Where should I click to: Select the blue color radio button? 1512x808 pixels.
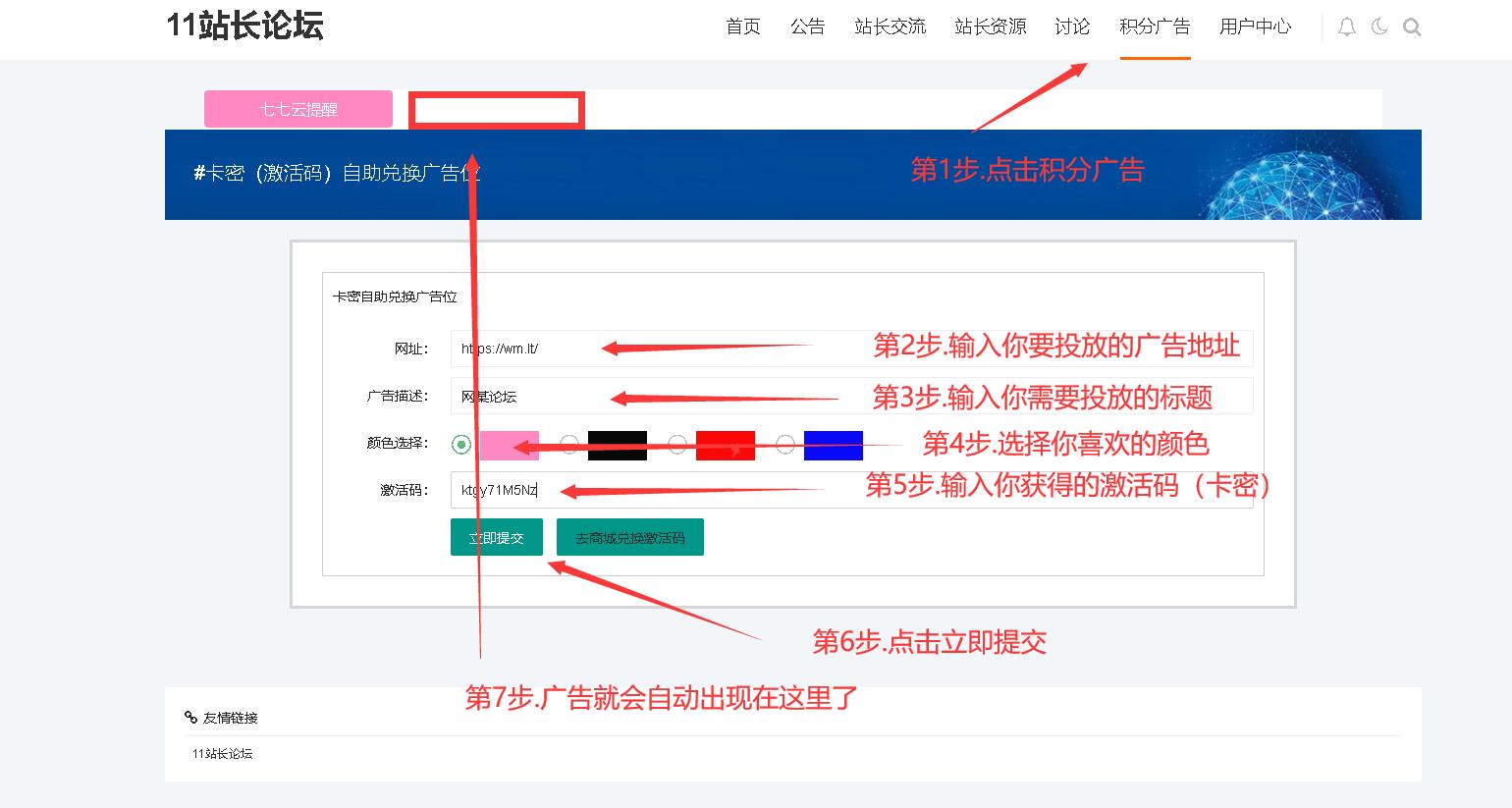(785, 445)
